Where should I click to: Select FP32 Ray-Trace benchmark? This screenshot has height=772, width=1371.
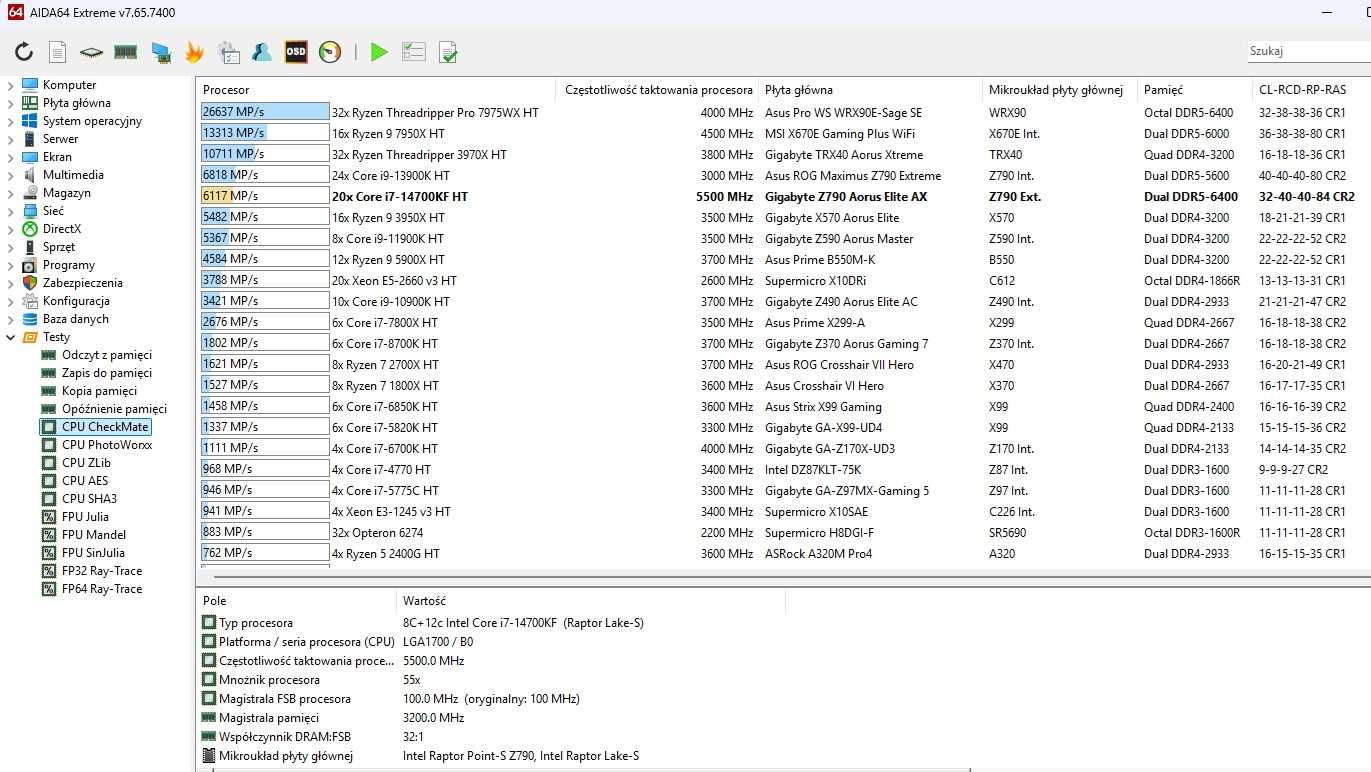tap(102, 571)
